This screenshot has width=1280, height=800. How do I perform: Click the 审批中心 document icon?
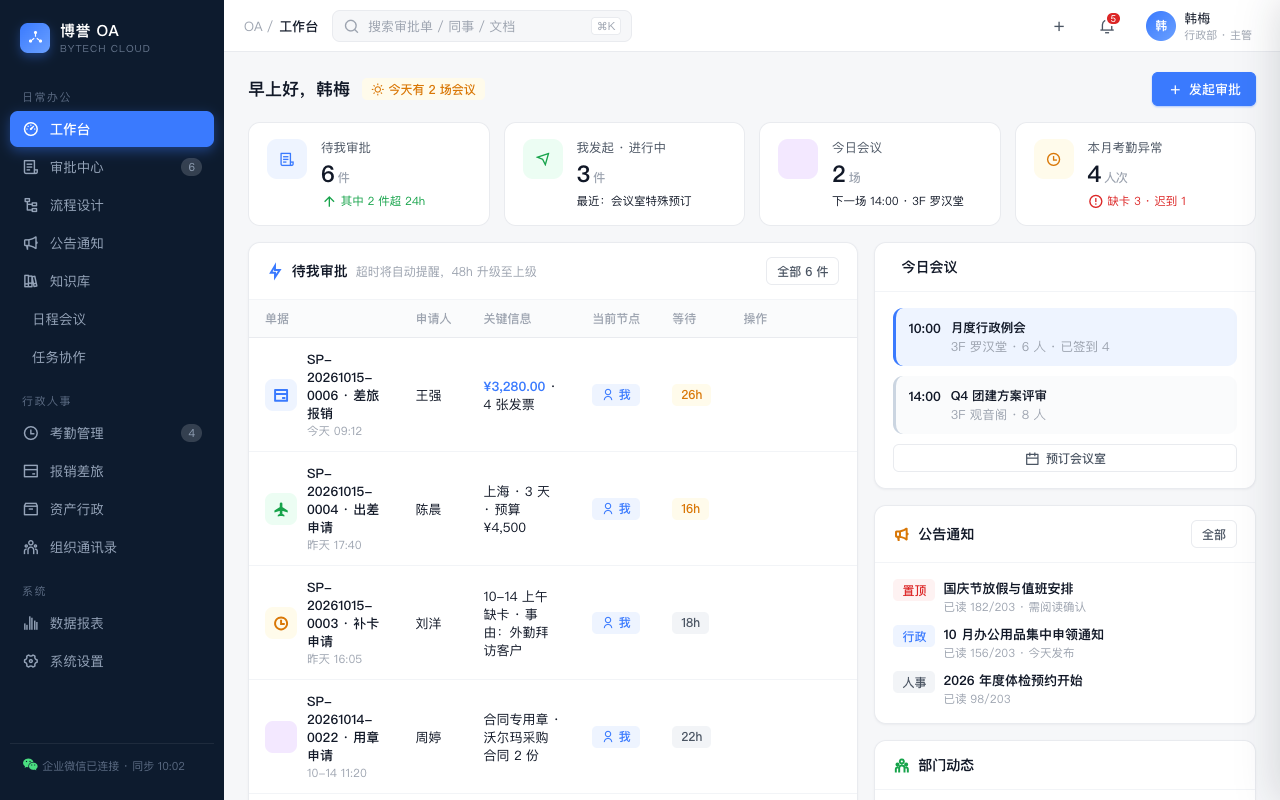pos(31,167)
